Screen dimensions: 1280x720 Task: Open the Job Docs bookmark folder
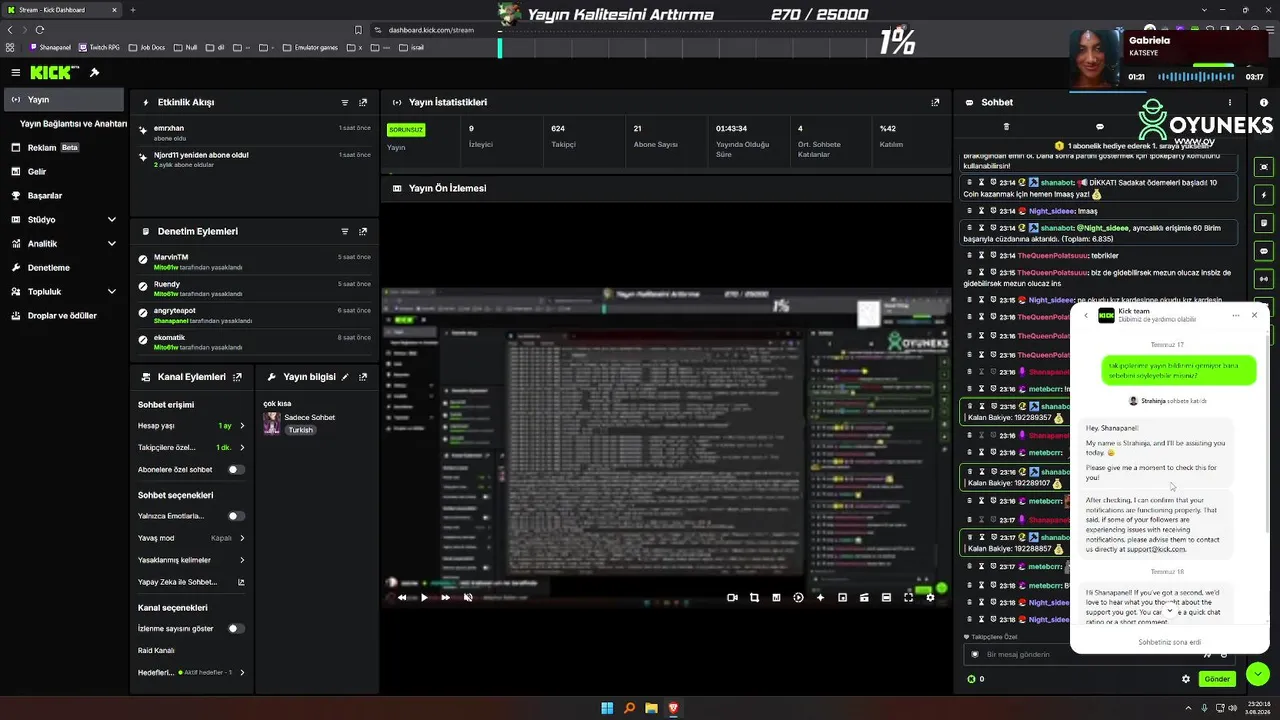pos(146,47)
